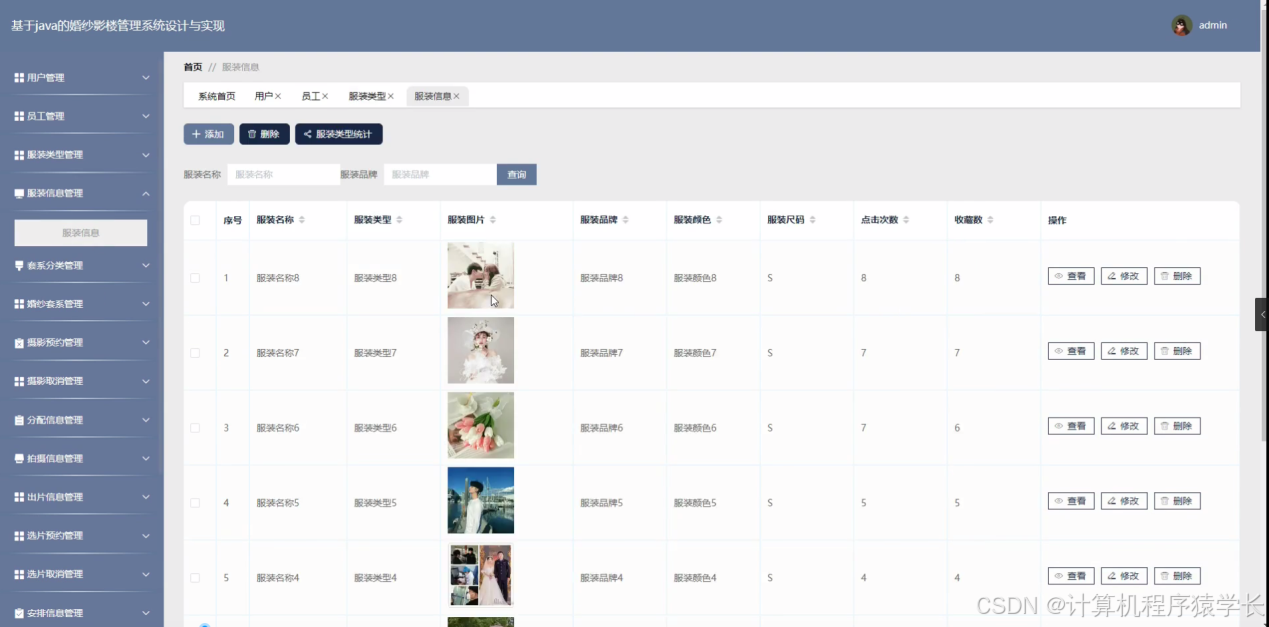
Task: Expand 出片信息管理 menu using its chevron
Action: click(146, 497)
